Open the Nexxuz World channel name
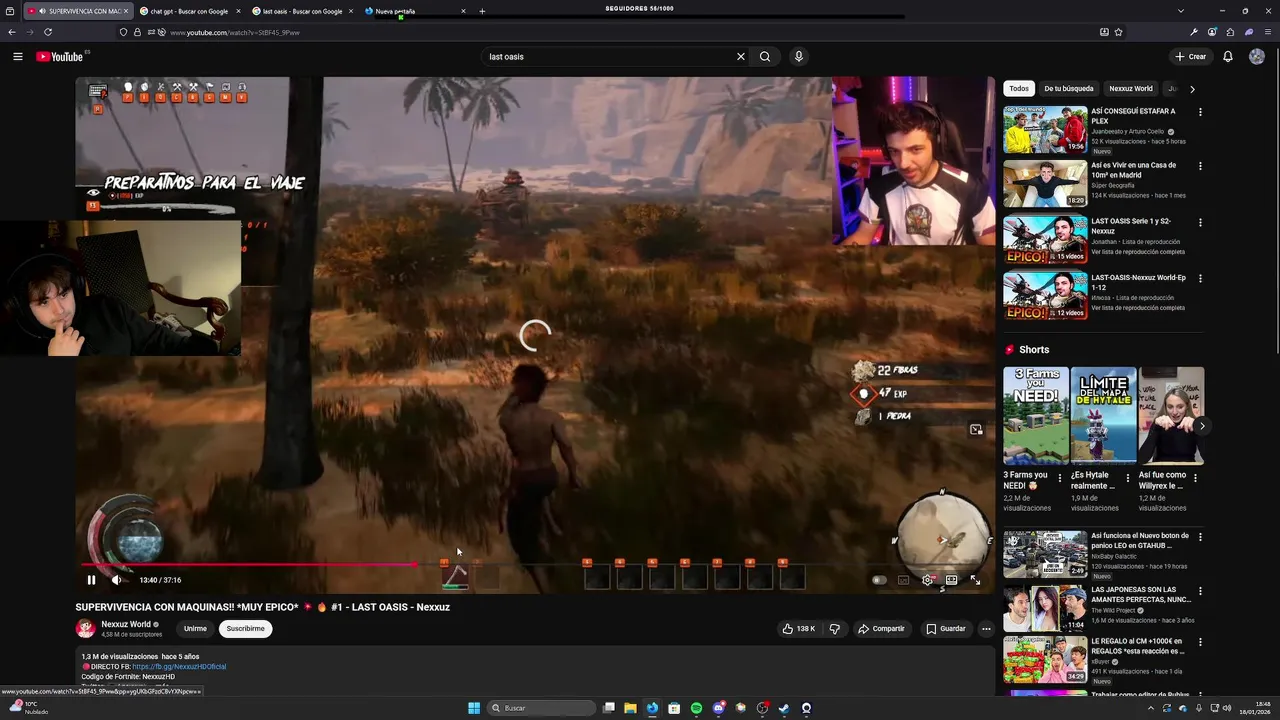 [x=126, y=624]
